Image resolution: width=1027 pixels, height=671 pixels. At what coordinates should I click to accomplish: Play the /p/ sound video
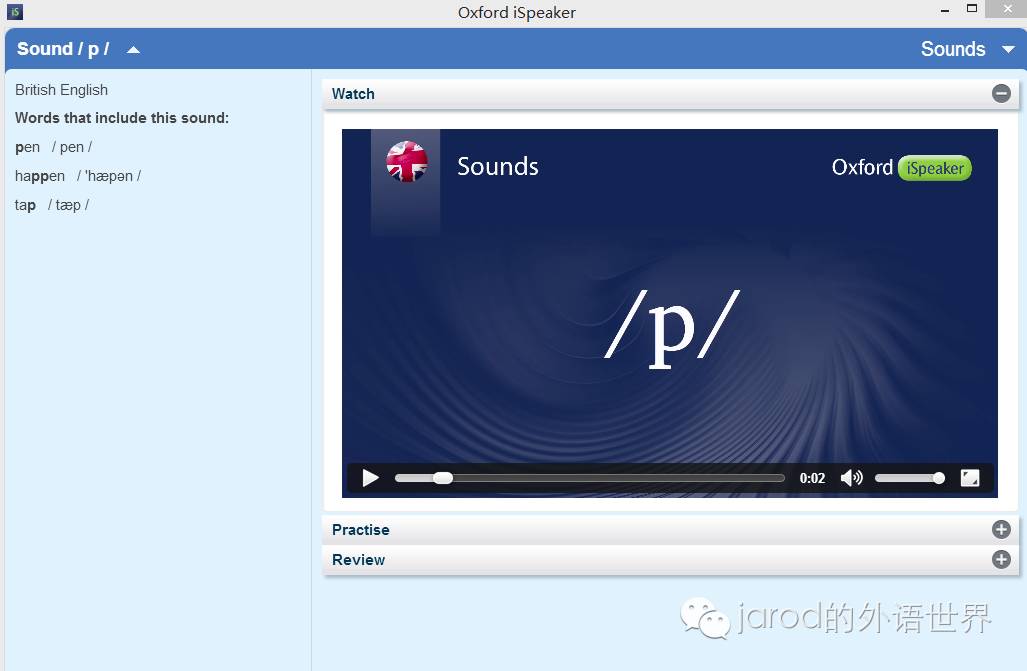pyautogui.click(x=371, y=478)
